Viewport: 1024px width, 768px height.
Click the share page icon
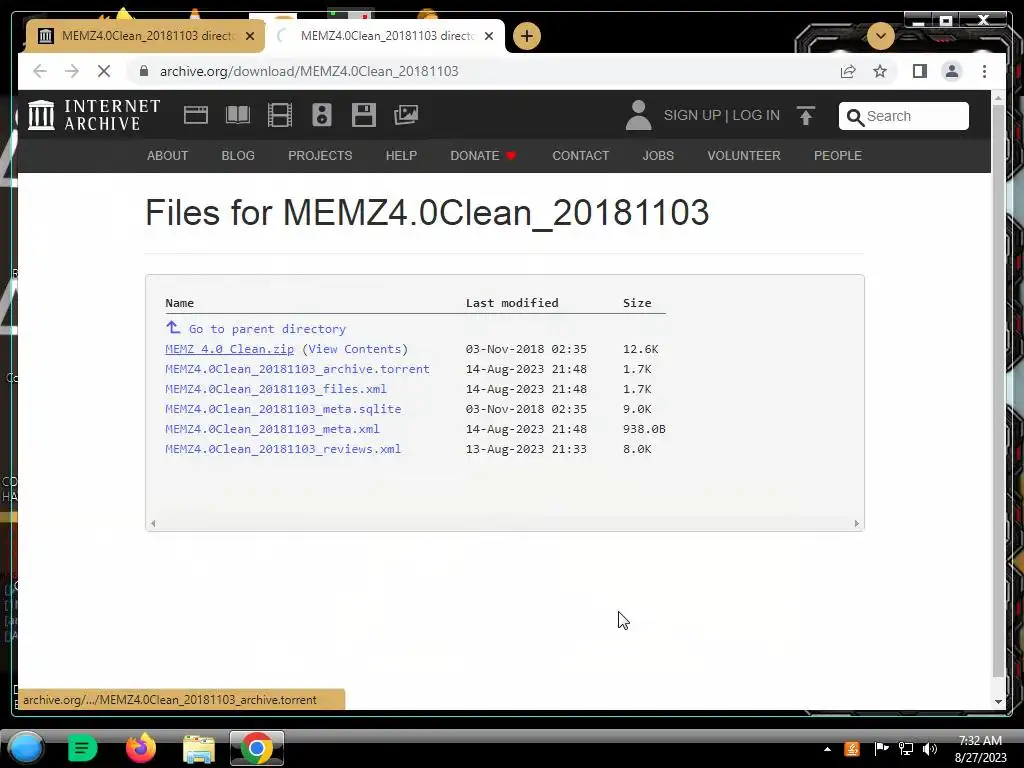[848, 71]
